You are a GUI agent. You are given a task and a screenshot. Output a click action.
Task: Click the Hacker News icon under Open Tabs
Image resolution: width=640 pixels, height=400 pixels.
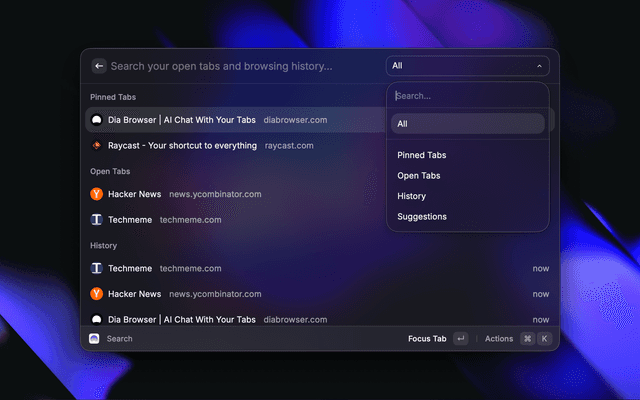(x=96, y=194)
